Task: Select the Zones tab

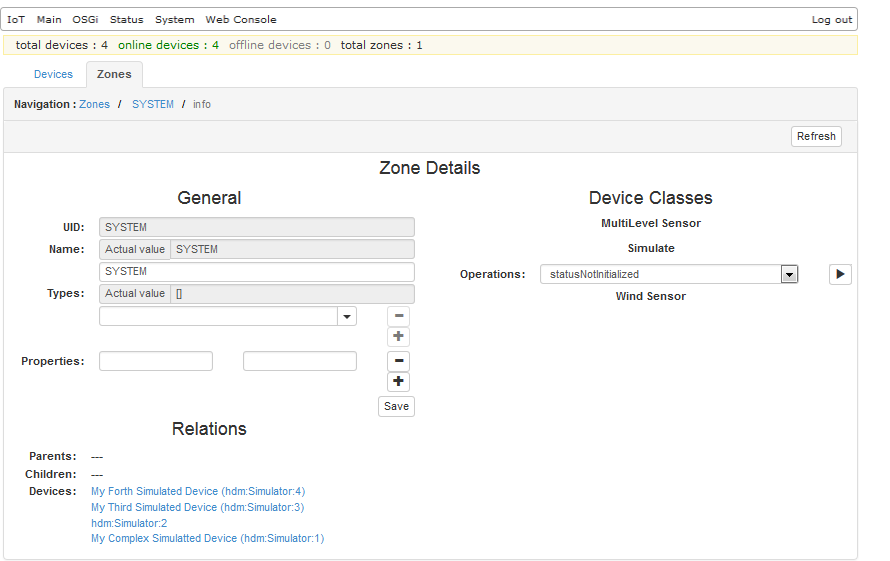Action: tap(114, 74)
